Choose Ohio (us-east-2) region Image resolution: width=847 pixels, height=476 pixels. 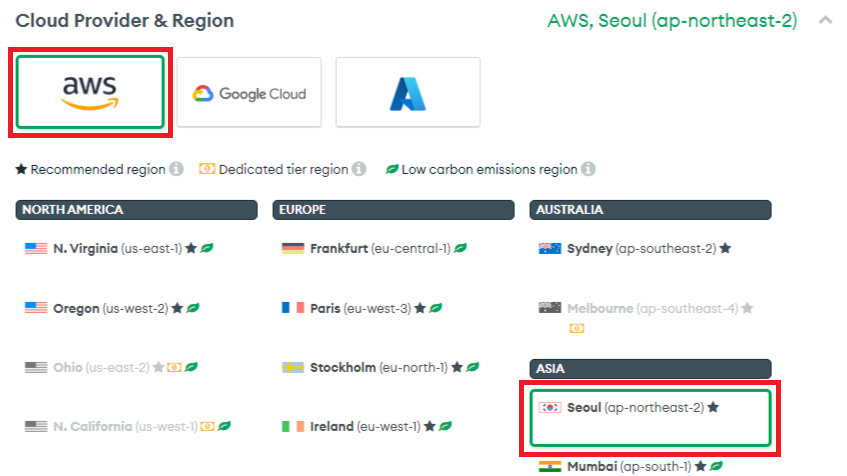tap(111, 367)
